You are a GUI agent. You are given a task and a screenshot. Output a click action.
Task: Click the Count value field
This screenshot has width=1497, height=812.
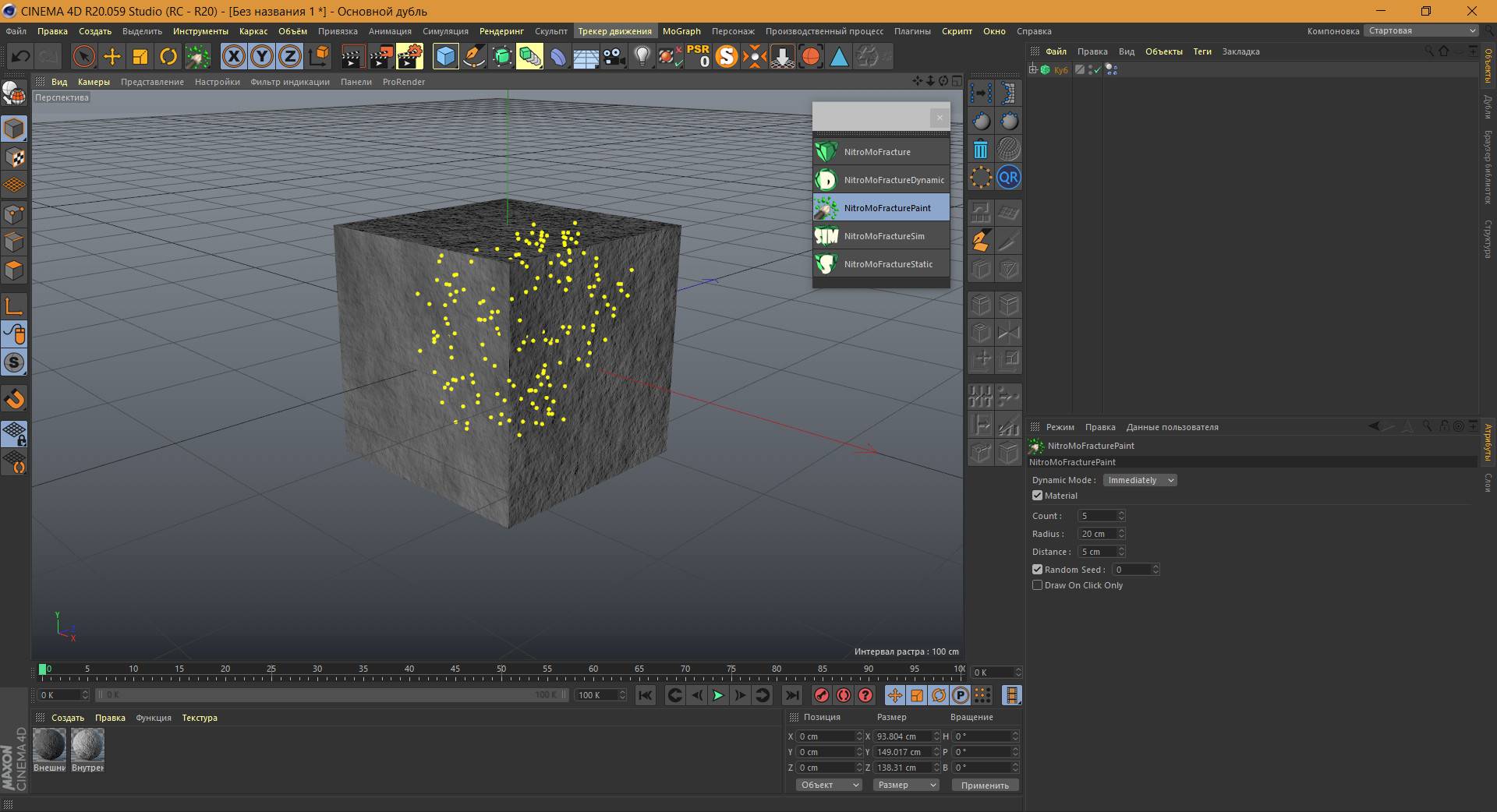(1097, 516)
